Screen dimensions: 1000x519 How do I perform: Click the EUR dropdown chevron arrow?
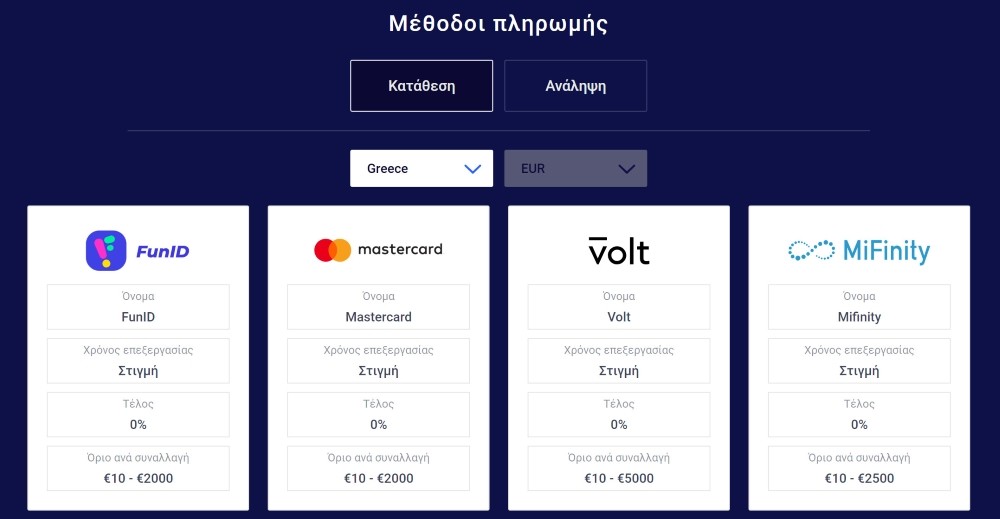click(x=627, y=169)
